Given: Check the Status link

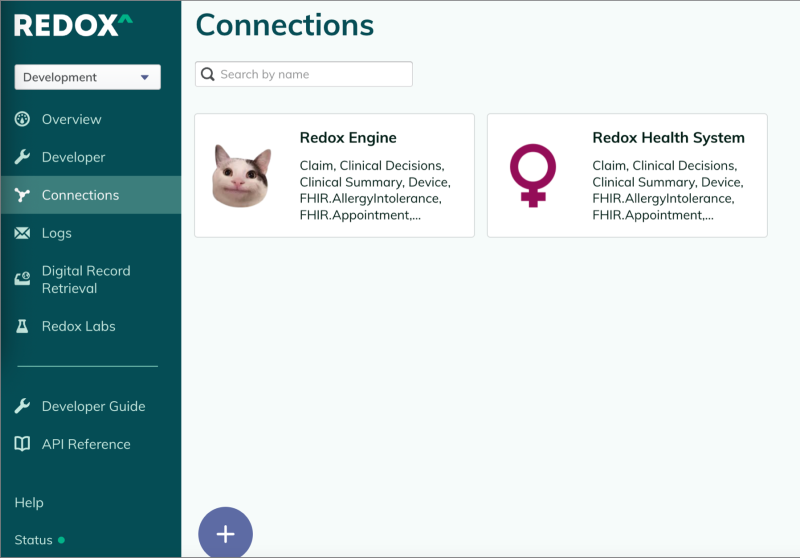Looking at the screenshot, I should coord(33,540).
